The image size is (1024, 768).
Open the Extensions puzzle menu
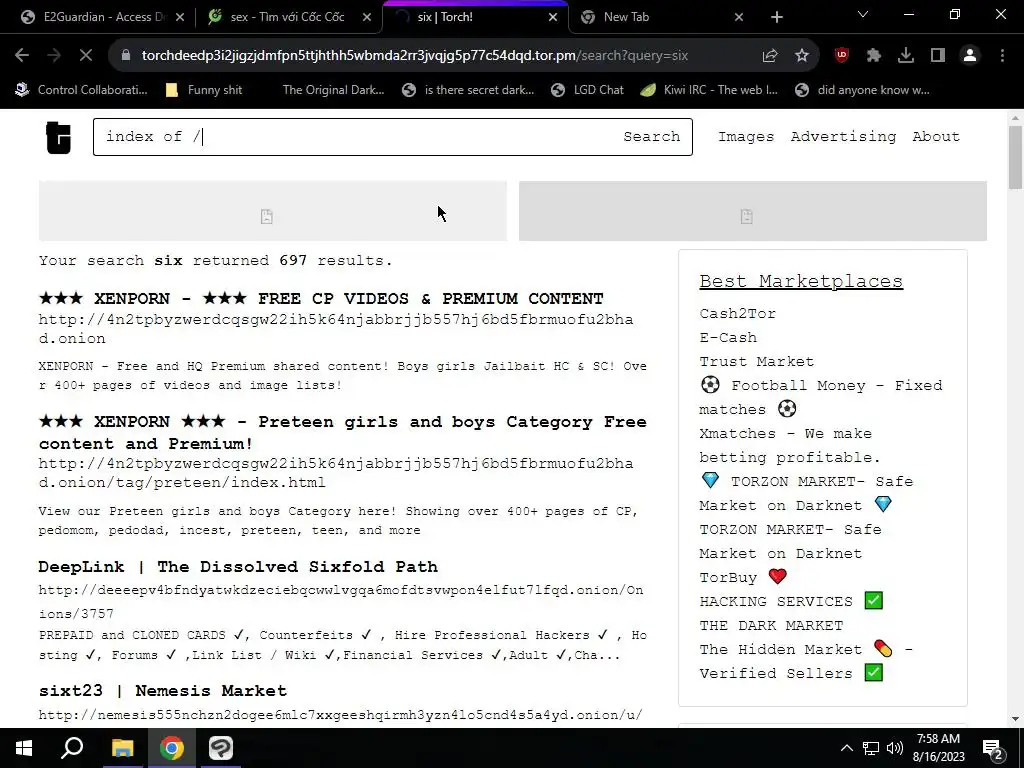pyautogui.click(x=874, y=56)
